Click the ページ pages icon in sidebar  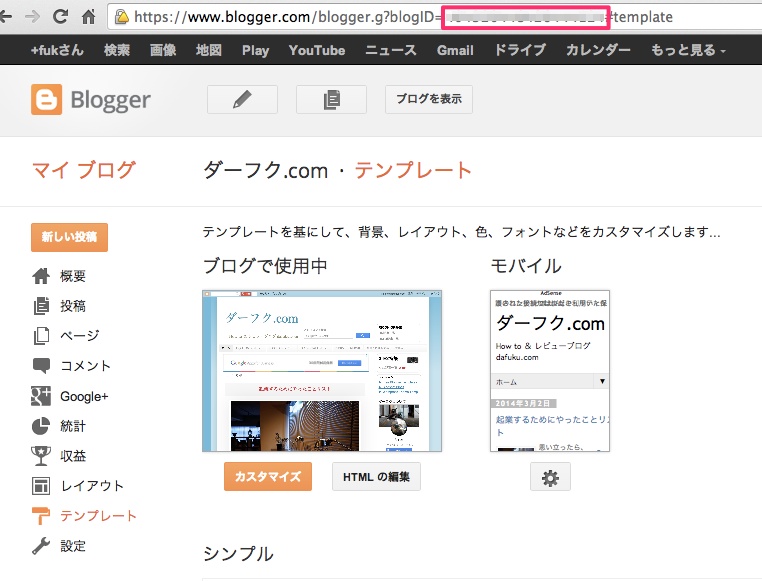(x=41, y=336)
